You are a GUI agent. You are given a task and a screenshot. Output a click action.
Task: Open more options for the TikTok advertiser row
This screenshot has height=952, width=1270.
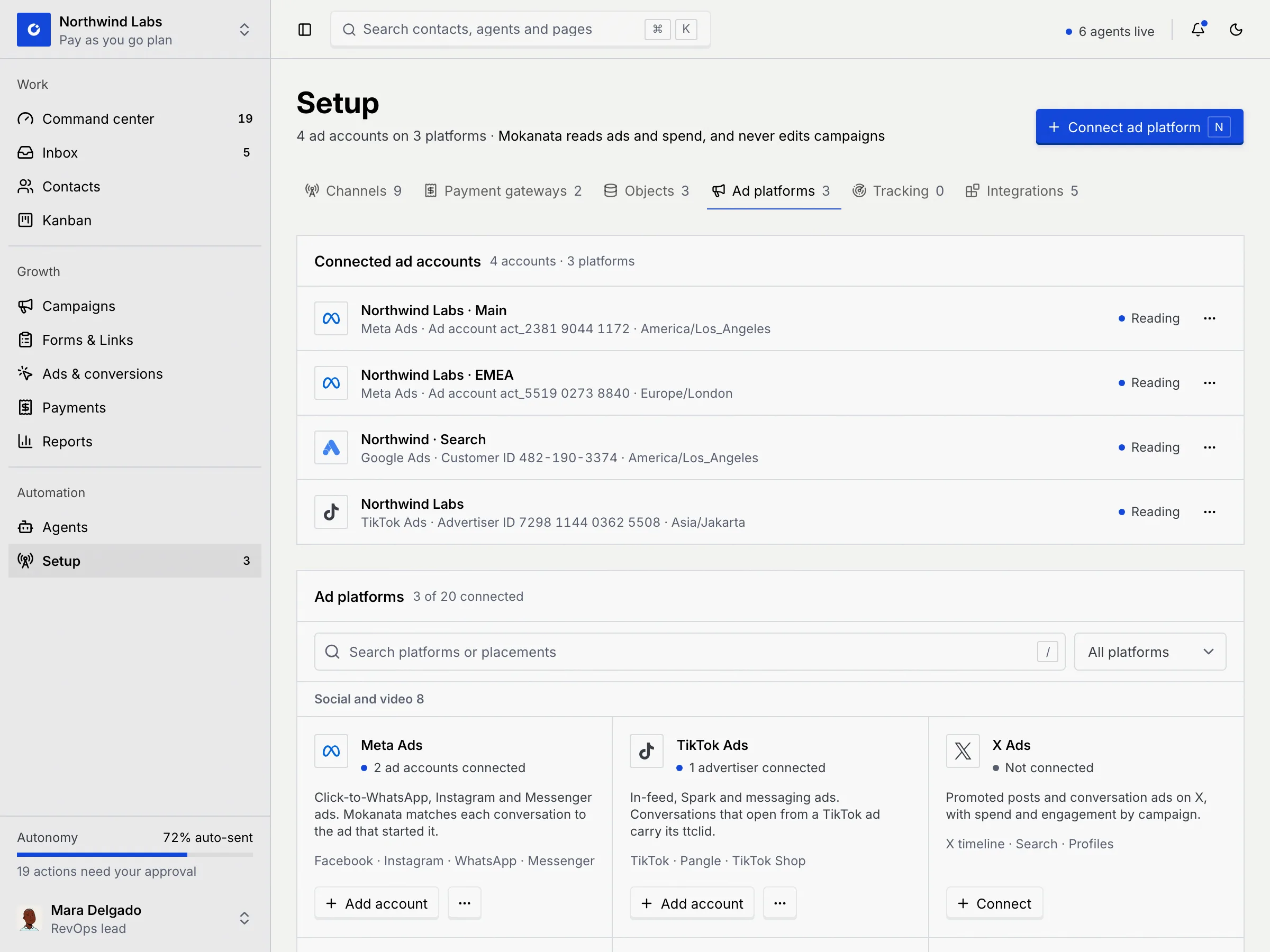(x=1210, y=512)
